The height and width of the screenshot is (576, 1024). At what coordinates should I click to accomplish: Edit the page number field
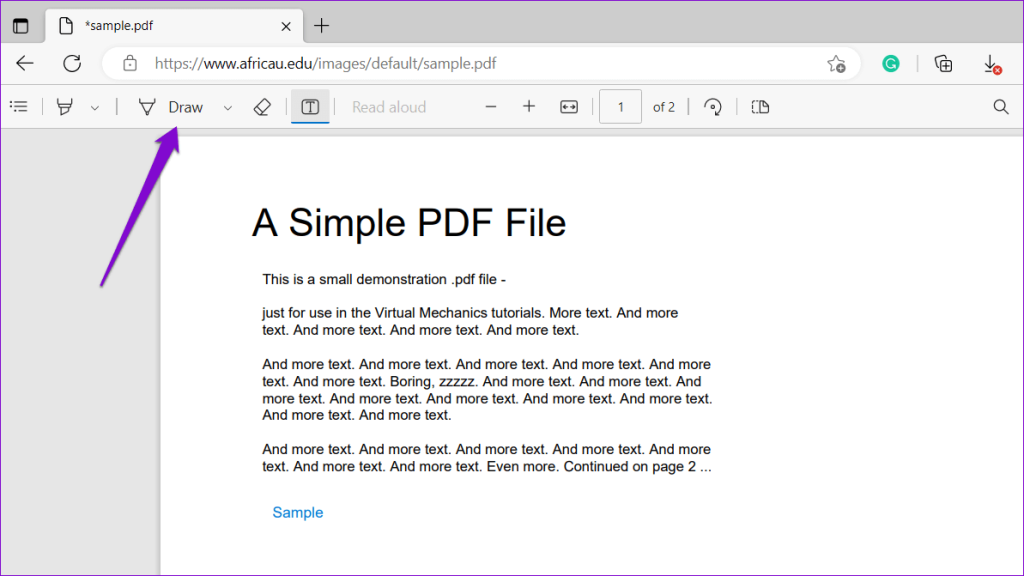(x=620, y=106)
